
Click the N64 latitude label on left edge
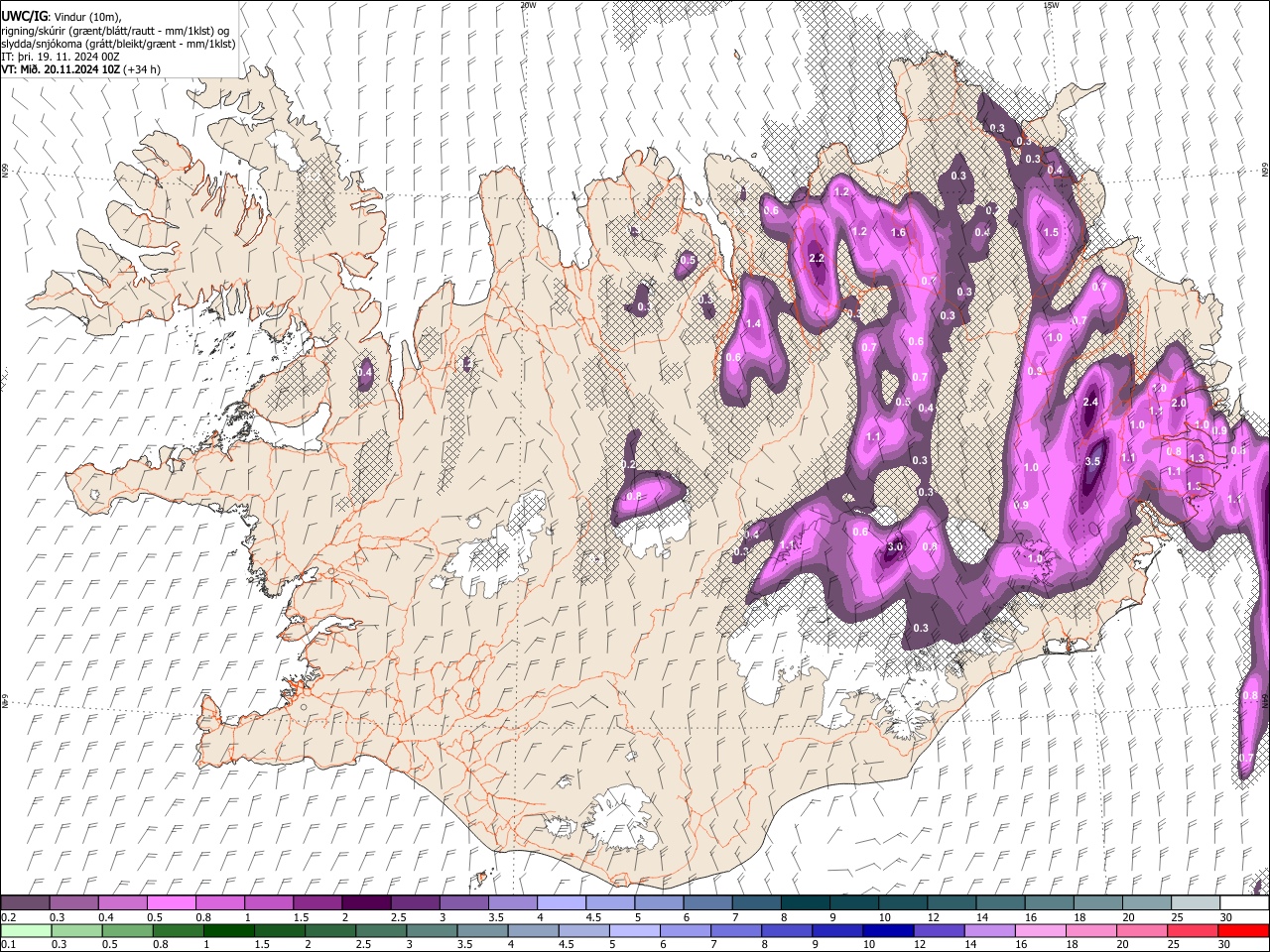click(x=5, y=701)
